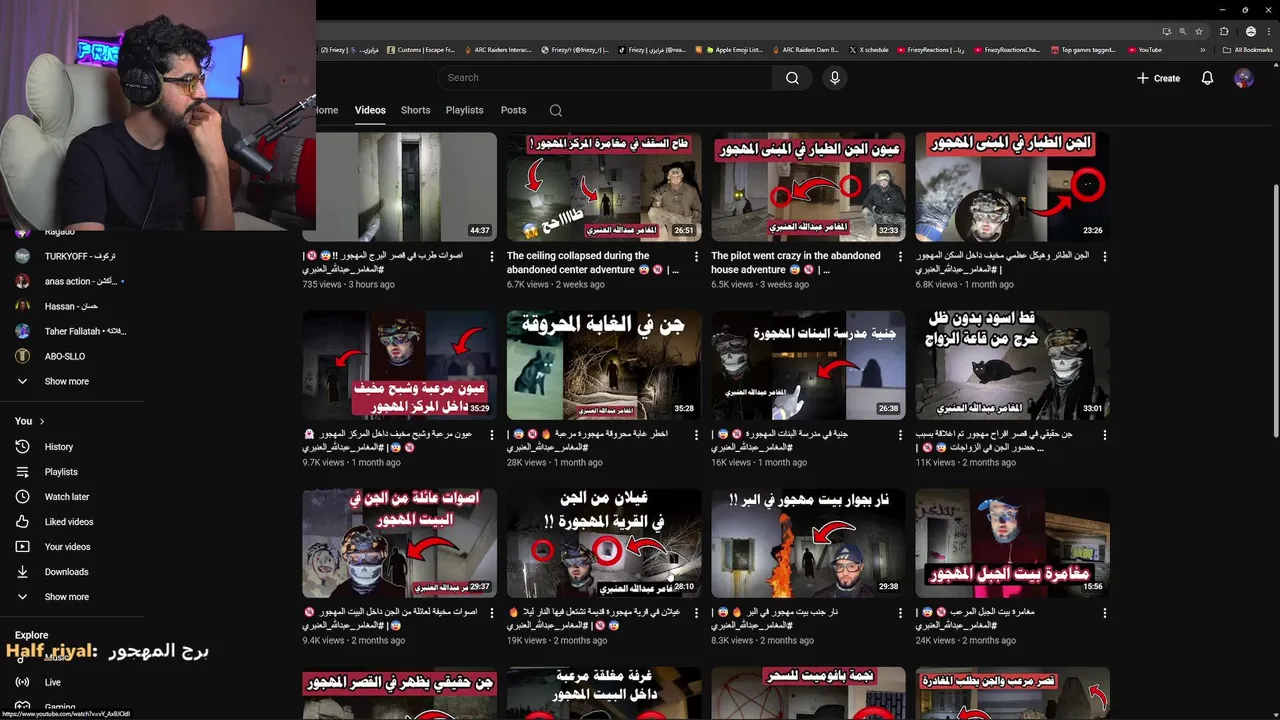This screenshot has height=720, width=1280.
Task: Play the 15:56 video thumbnail
Action: click(x=1012, y=543)
